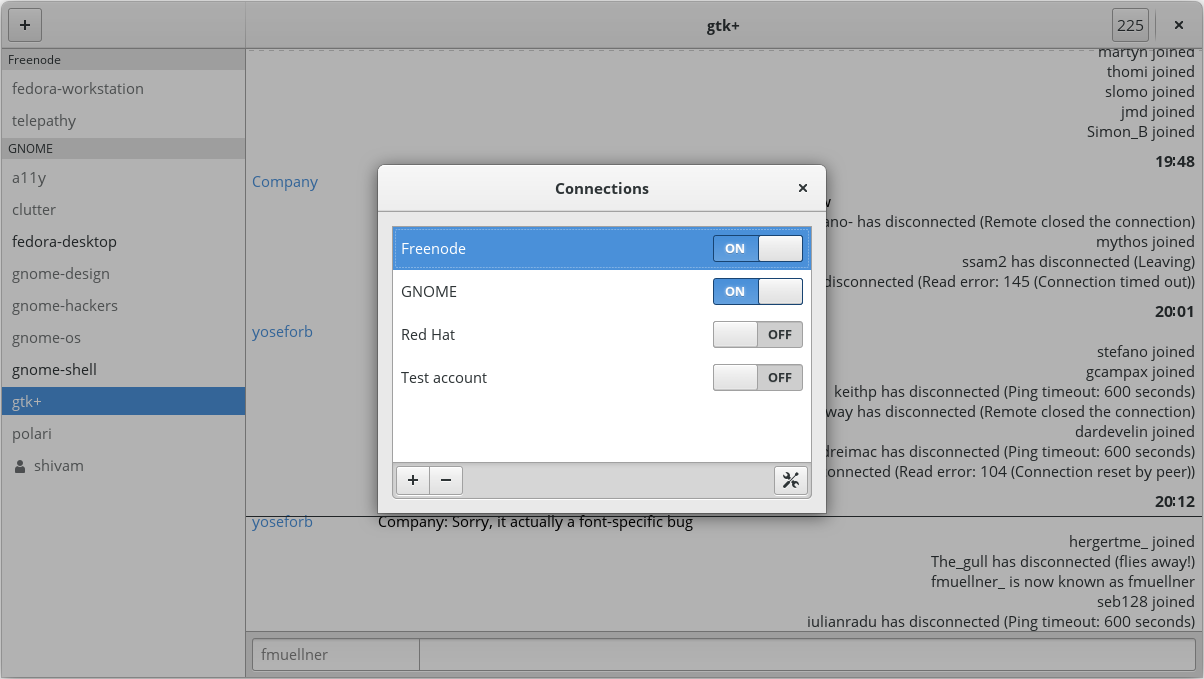Viewport: 1204px width, 679px height.
Task: Click "fmuellner_ is now known as fmuellner" line
Action: coord(1063,581)
